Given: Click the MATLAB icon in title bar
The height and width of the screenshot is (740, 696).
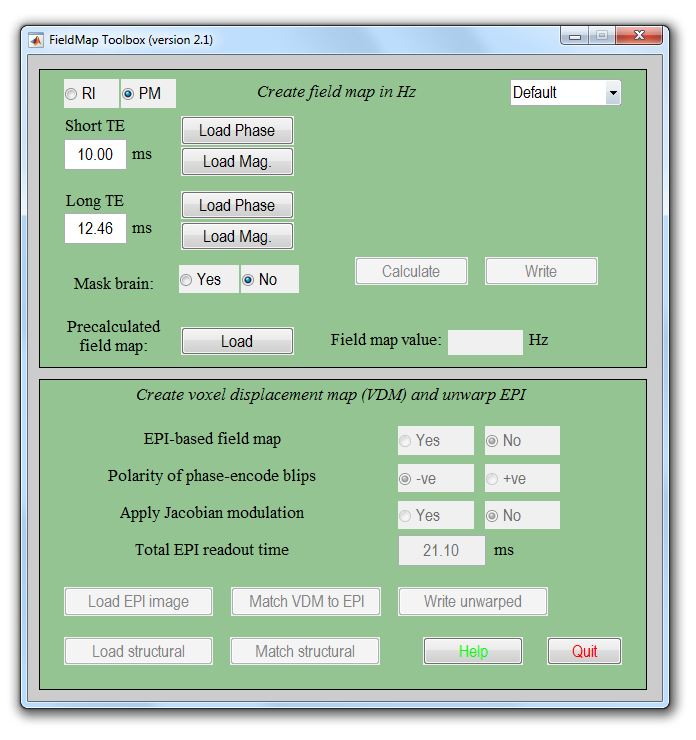Looking at the screenshot, I should tap(36, 40).
